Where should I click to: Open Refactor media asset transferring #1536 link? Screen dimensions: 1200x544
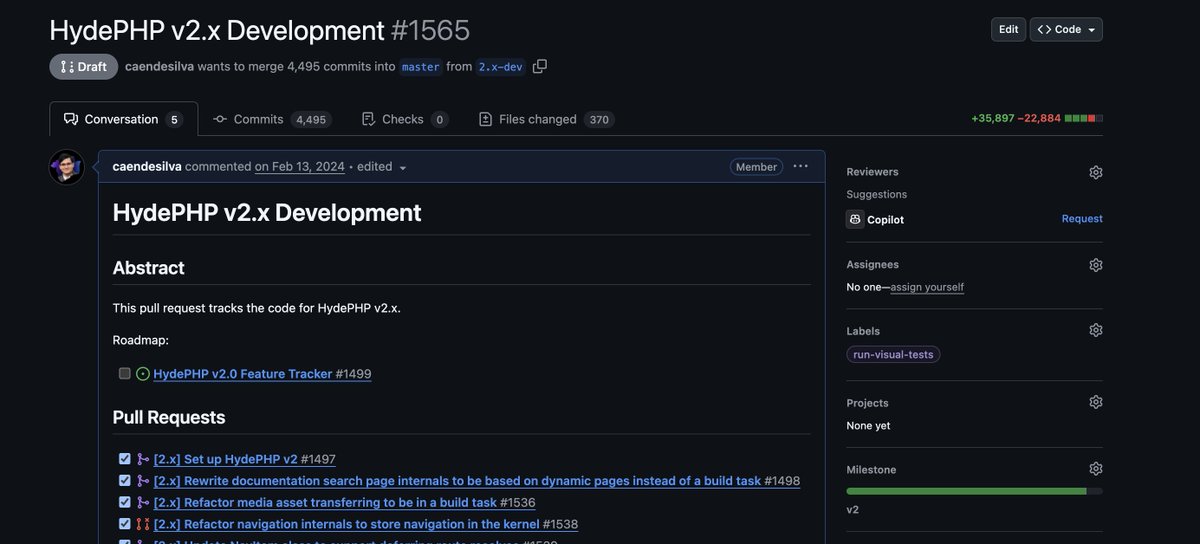click(344, 502)
